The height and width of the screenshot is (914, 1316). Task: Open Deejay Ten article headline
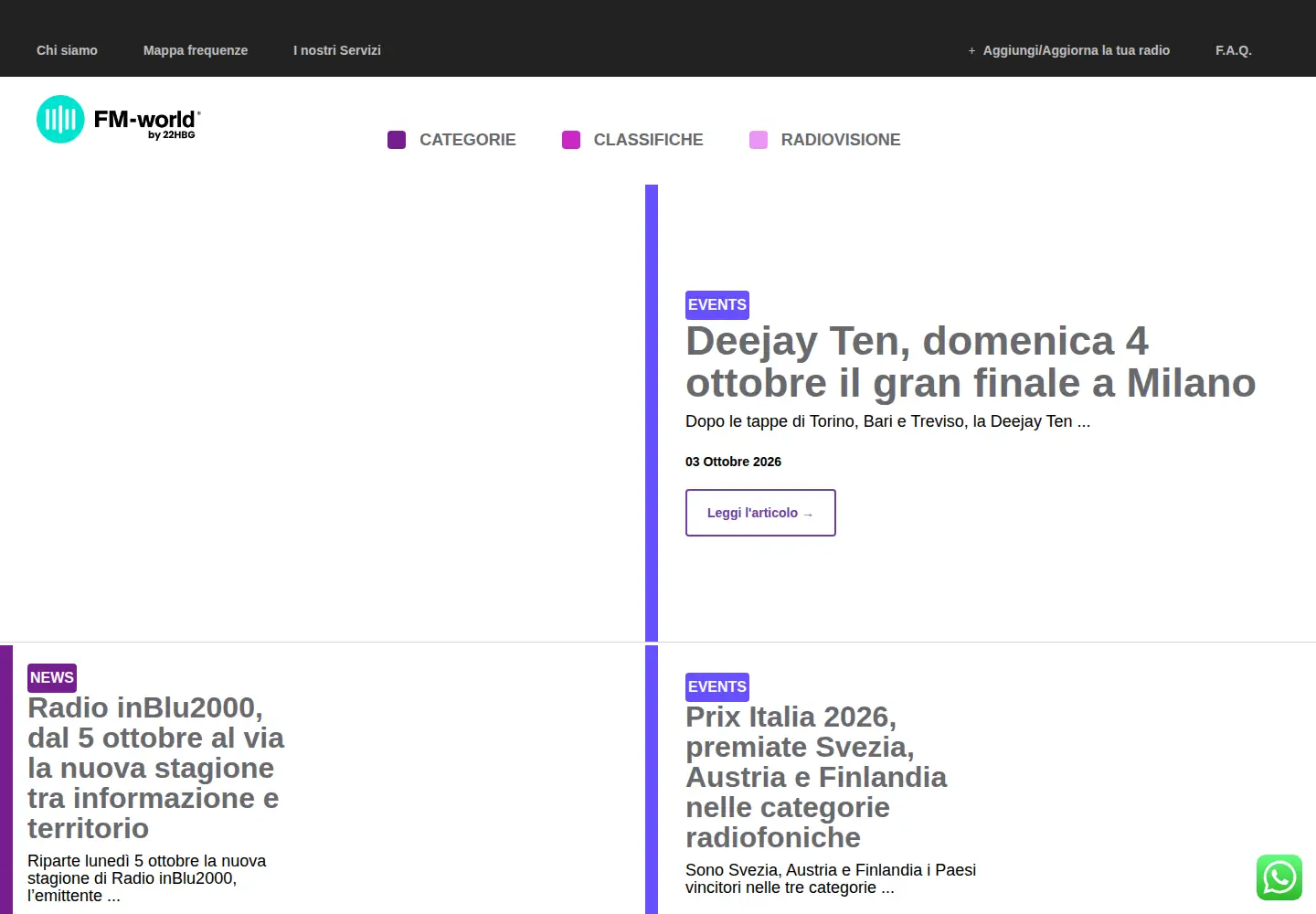click(x=971, y=362)
